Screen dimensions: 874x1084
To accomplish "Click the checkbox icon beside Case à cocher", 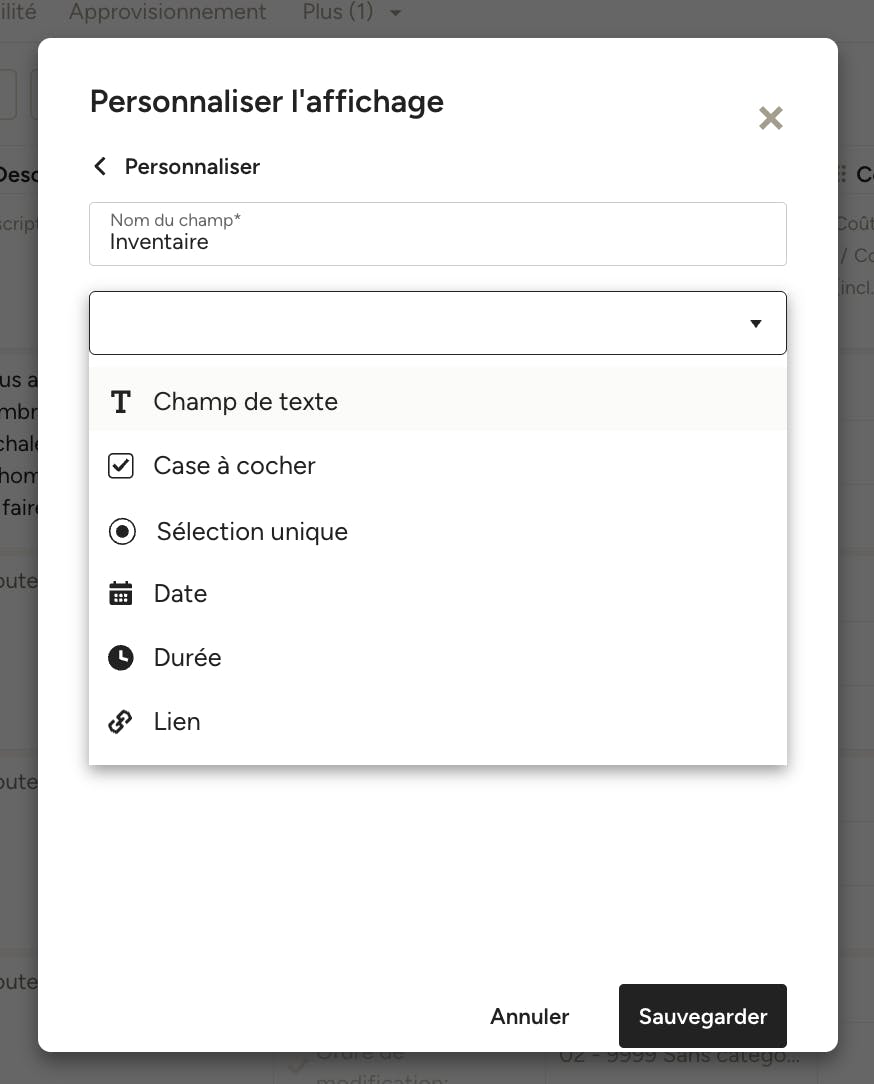I will point(120,466).
